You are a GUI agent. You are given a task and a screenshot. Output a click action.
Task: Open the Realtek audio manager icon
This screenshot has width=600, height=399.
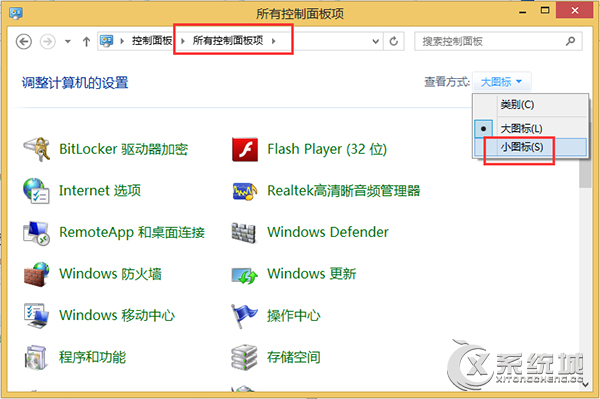coord(245,191)
